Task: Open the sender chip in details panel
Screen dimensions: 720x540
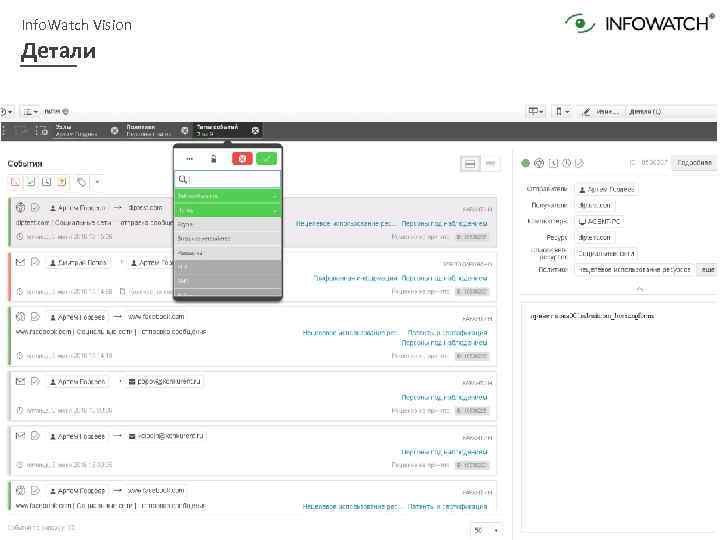Action: tap(606, 189)
